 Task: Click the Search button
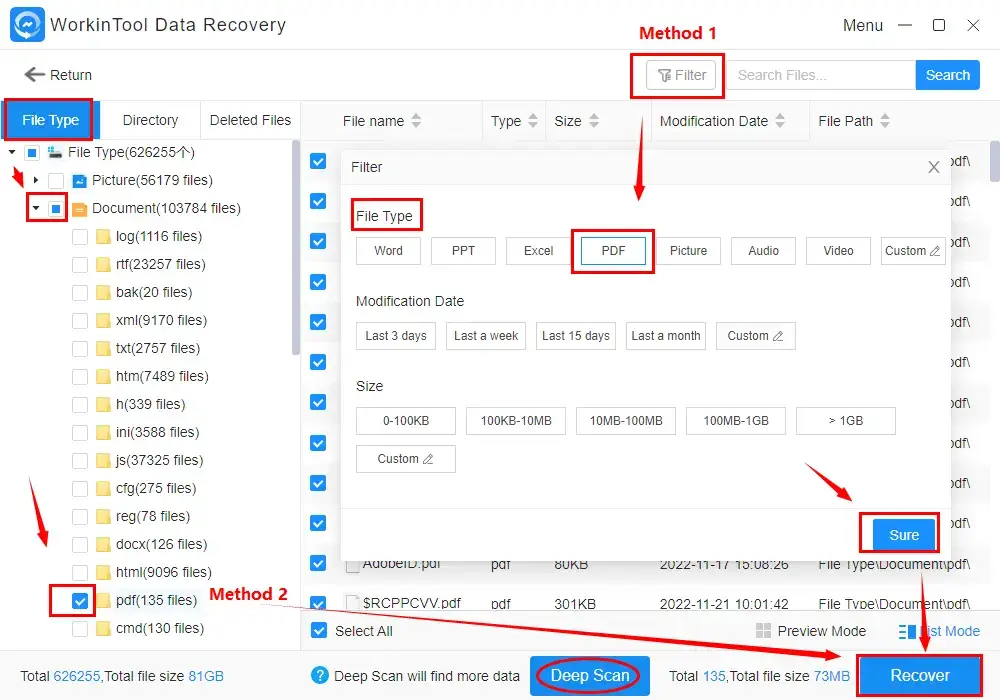click(947, 75)
